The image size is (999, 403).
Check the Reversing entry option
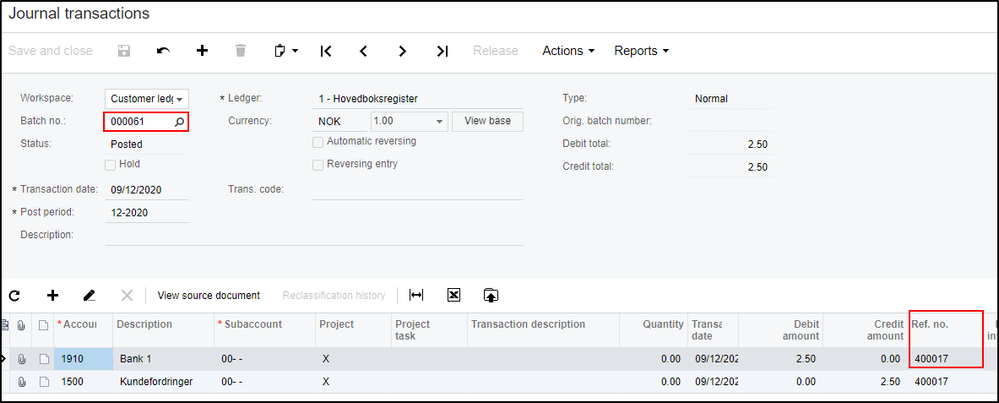point(318,164)
